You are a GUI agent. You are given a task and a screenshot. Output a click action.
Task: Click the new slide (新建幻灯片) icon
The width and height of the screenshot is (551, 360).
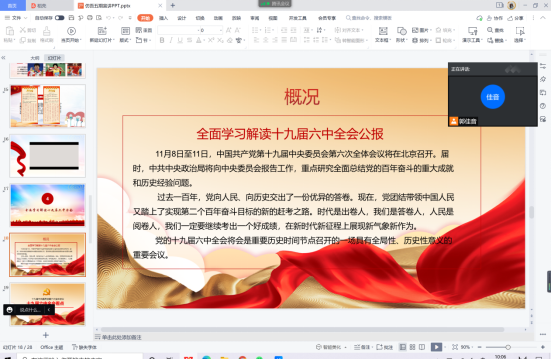tap(102, 31)
